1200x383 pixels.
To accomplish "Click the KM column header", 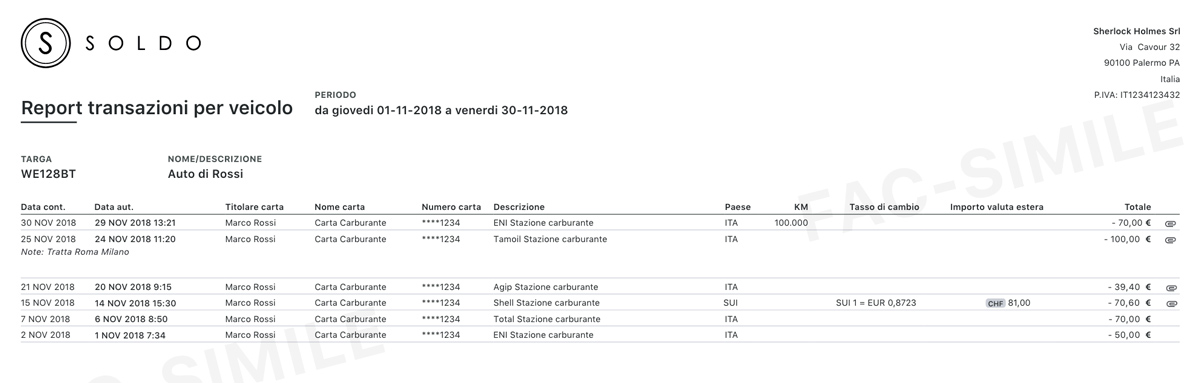I will tap(800, 207).
